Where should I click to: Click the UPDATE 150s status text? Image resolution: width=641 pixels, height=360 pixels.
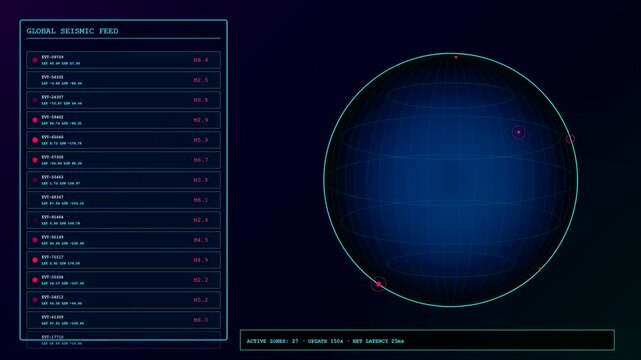coord(325,341)
